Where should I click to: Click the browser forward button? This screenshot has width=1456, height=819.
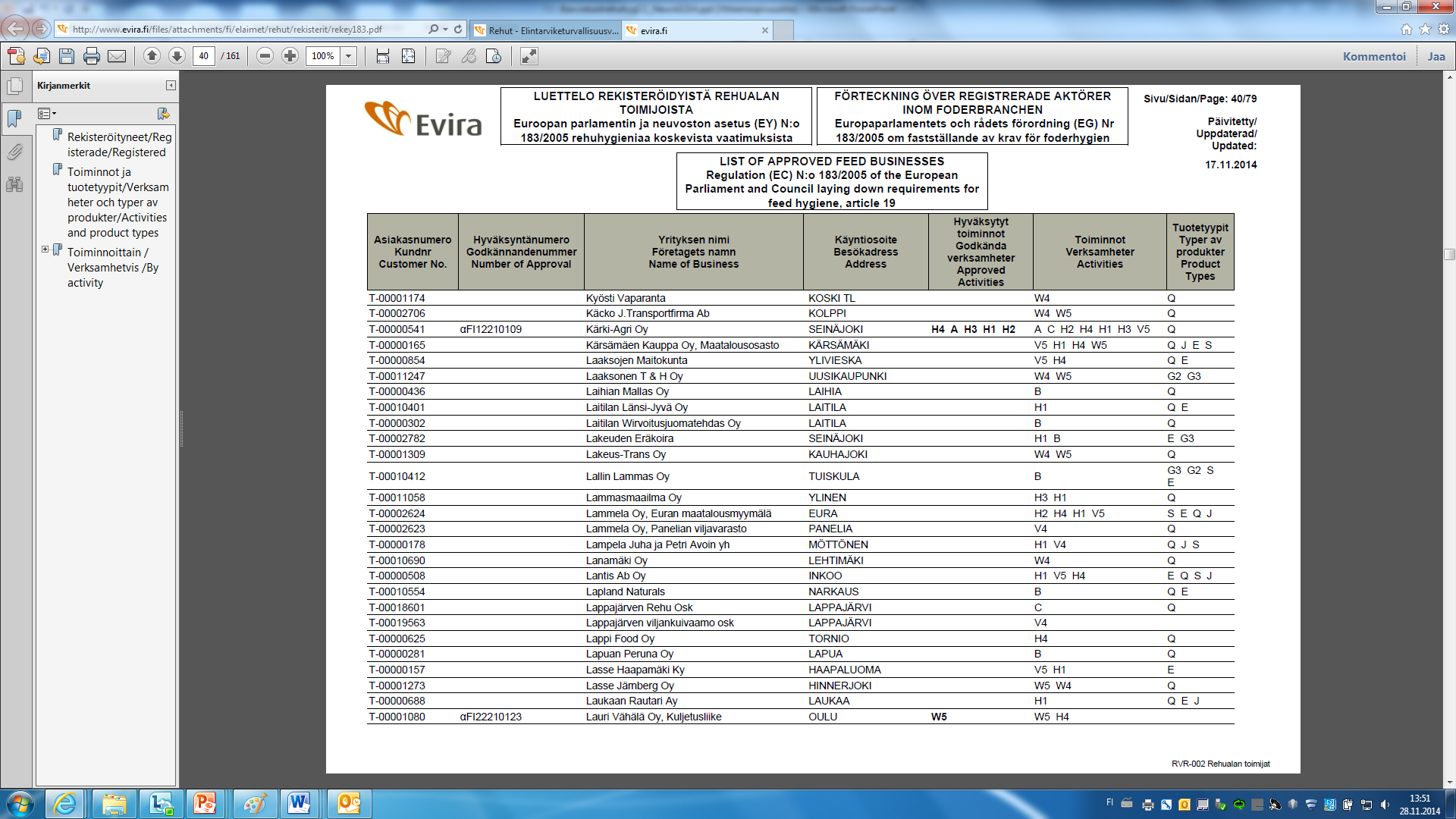tap(41, 30)
